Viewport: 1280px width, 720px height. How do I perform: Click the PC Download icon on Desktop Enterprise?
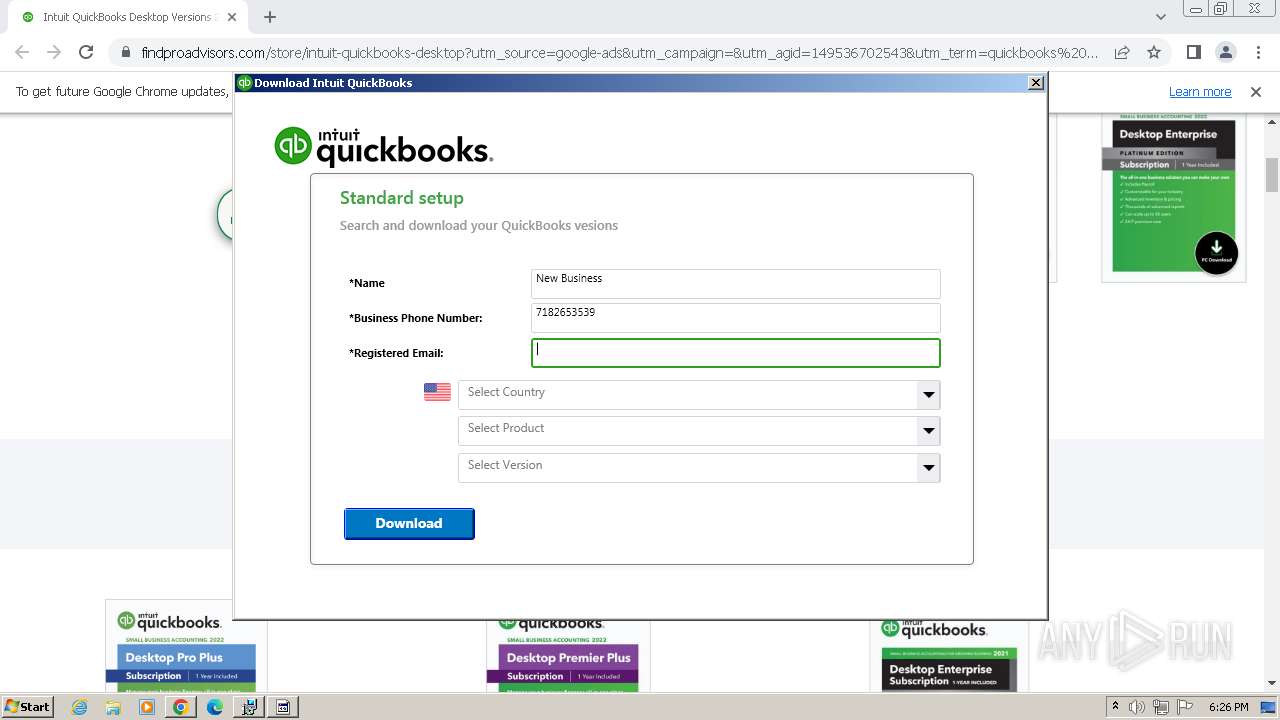[x=1216, y=251]
